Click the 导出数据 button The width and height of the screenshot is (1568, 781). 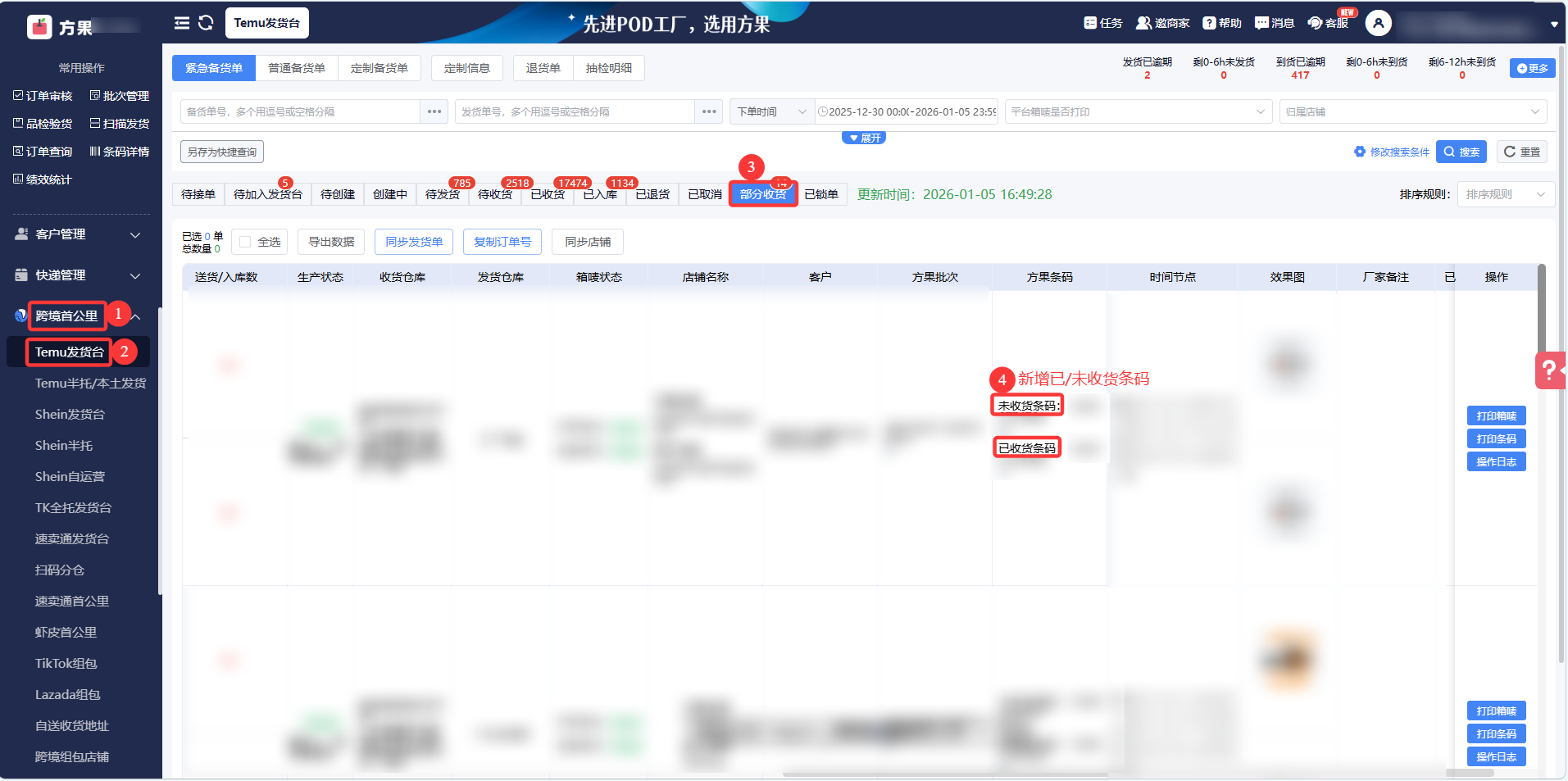(x=331, y=242)
